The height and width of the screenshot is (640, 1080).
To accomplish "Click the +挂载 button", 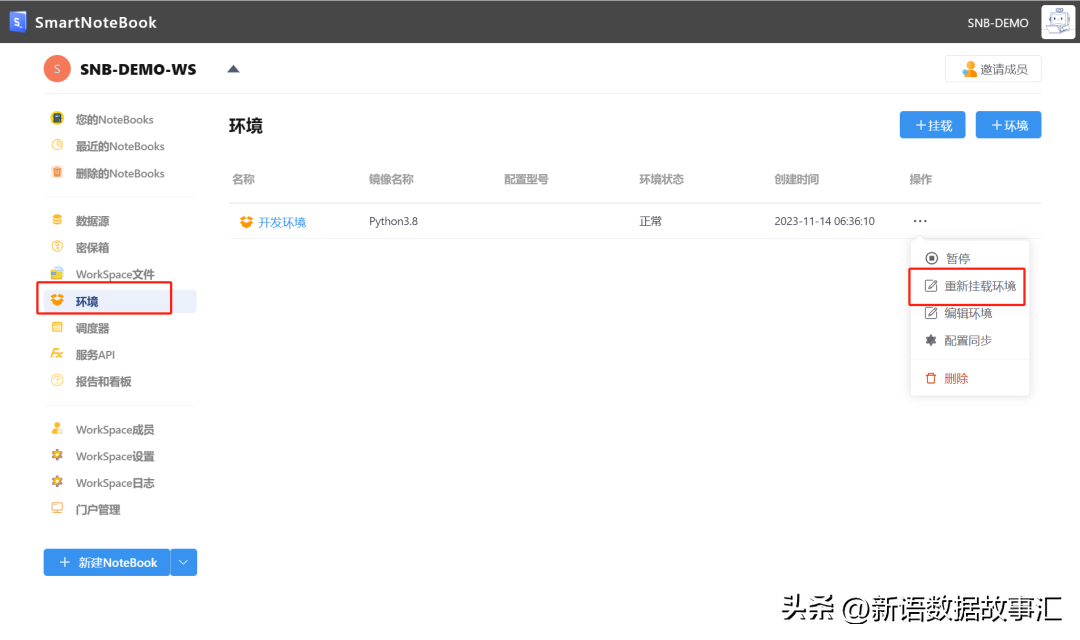I will click(x=932, y=125).
